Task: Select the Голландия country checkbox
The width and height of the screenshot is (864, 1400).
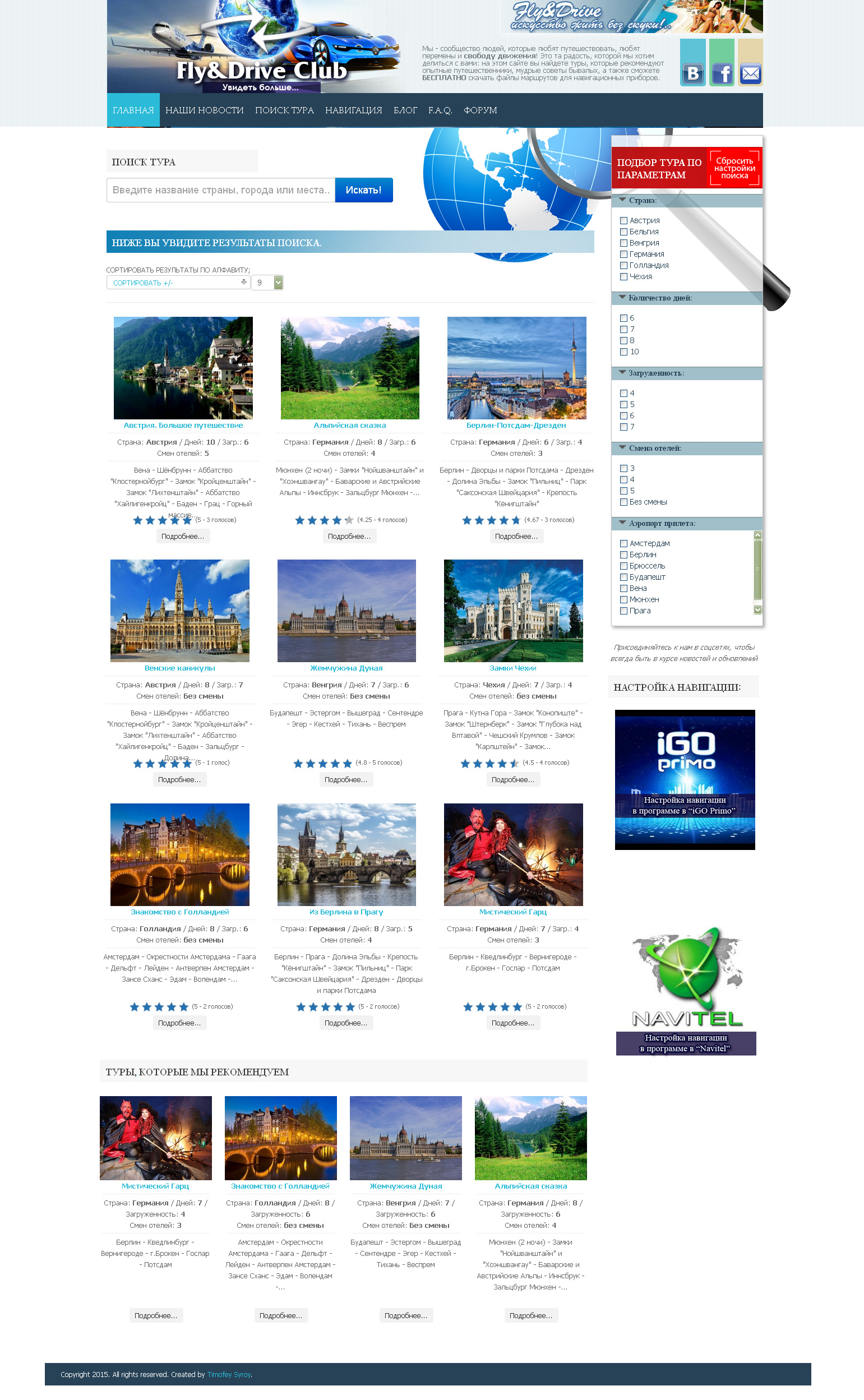Action: (x=624, y=266)
